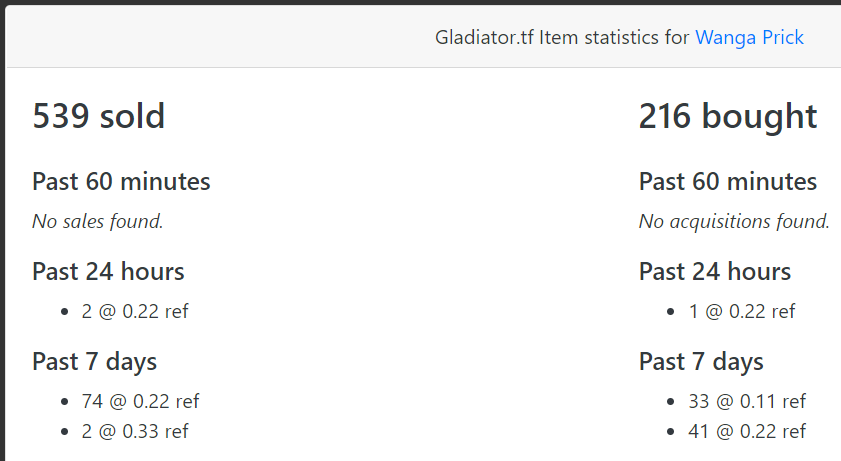Open the Wanga Prick item link

click(749, 38)
